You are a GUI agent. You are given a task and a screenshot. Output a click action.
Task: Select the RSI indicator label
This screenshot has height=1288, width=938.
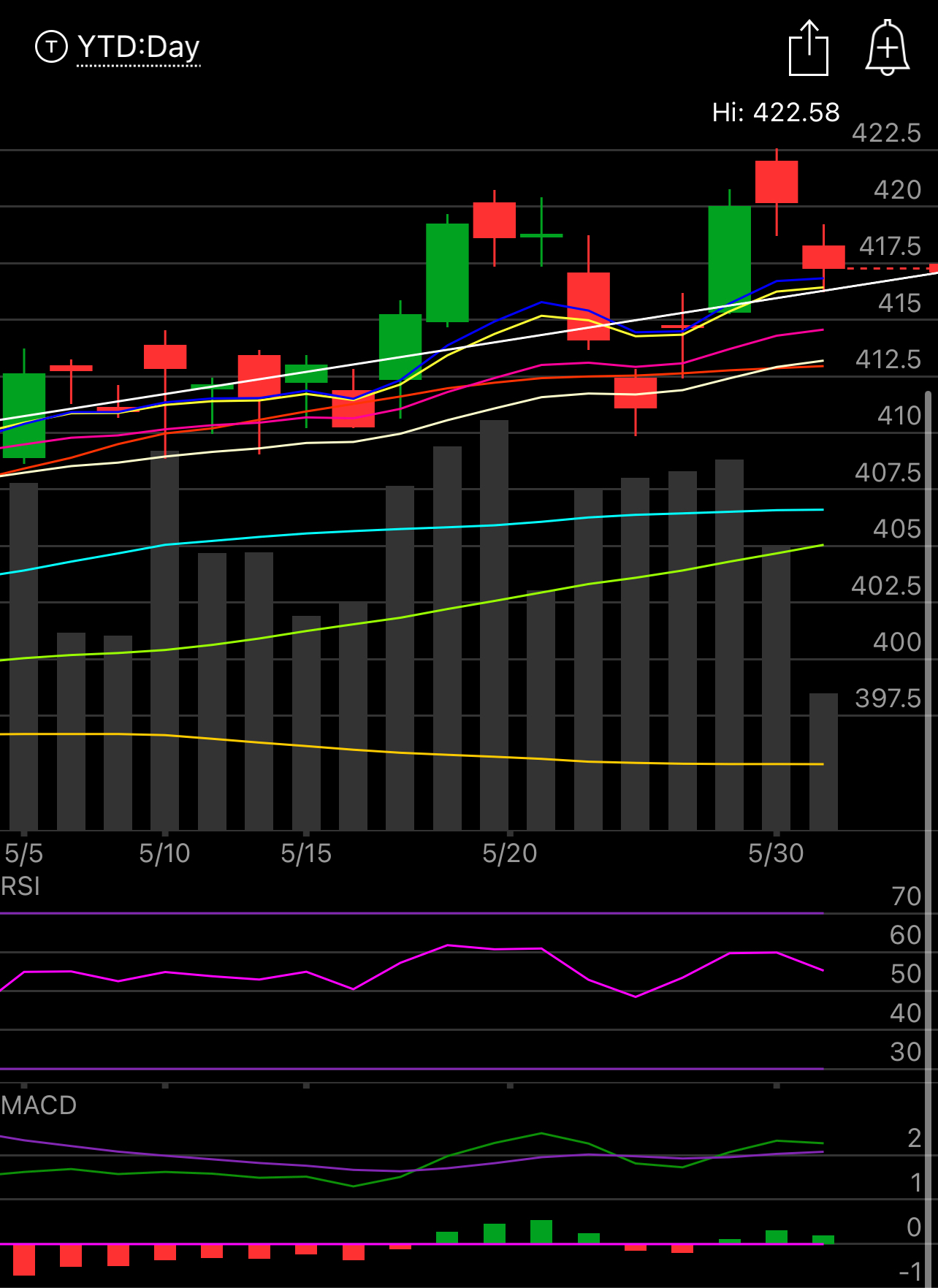(20, 886)
